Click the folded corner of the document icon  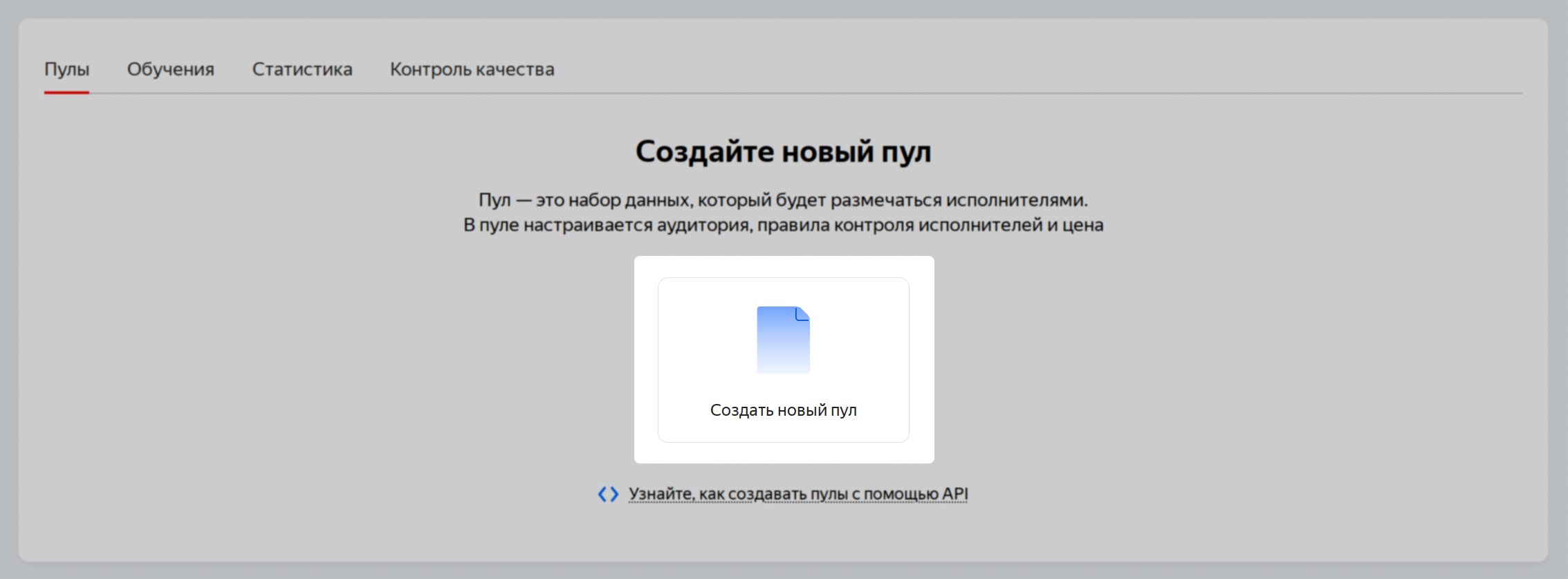(802, 314)
